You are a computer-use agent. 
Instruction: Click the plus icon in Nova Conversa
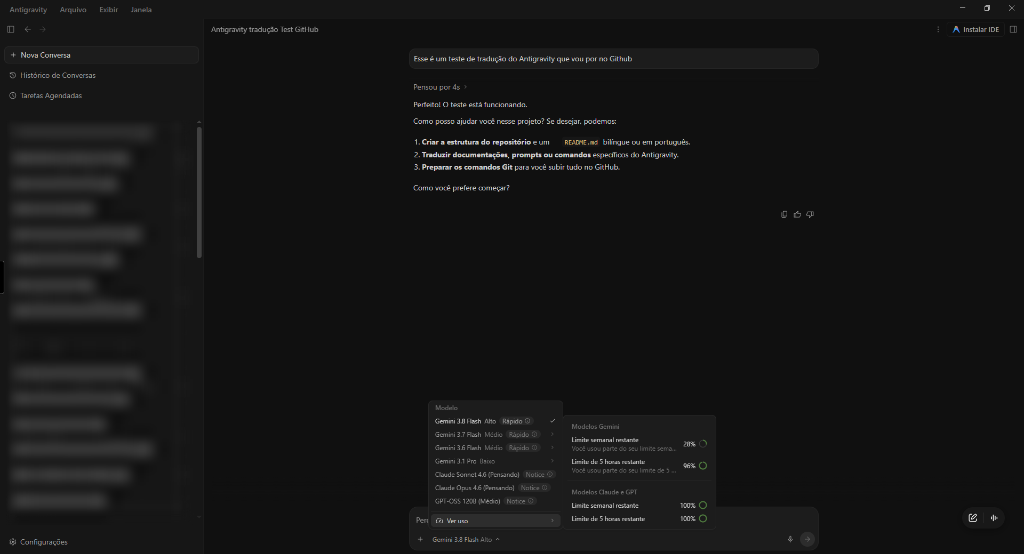[13, 55]
